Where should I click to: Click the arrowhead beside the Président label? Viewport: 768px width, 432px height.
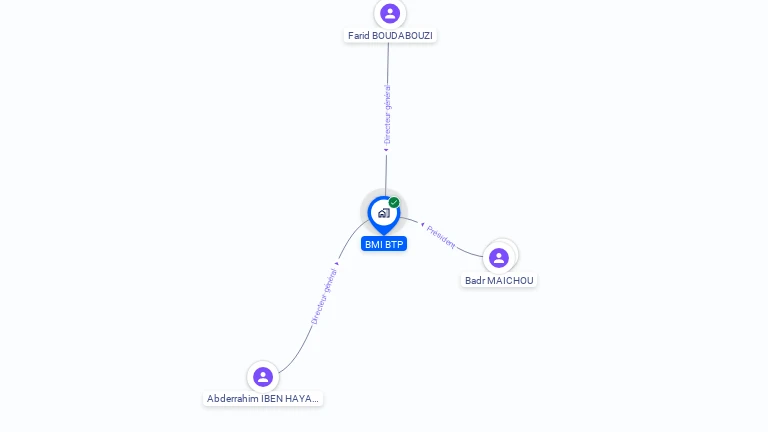[x=422, y=224]
